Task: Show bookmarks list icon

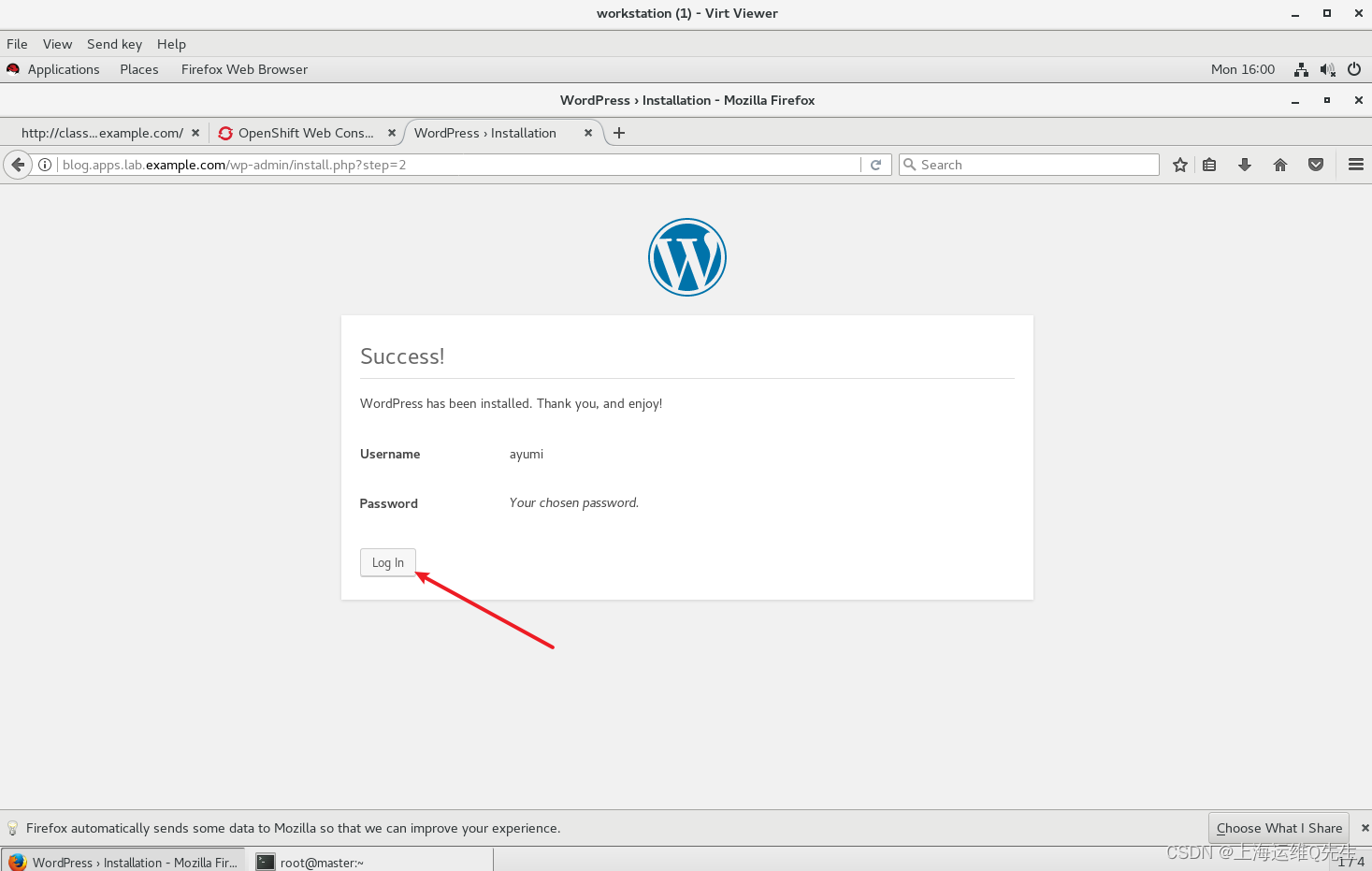Action: click(x=1209, y=165)
